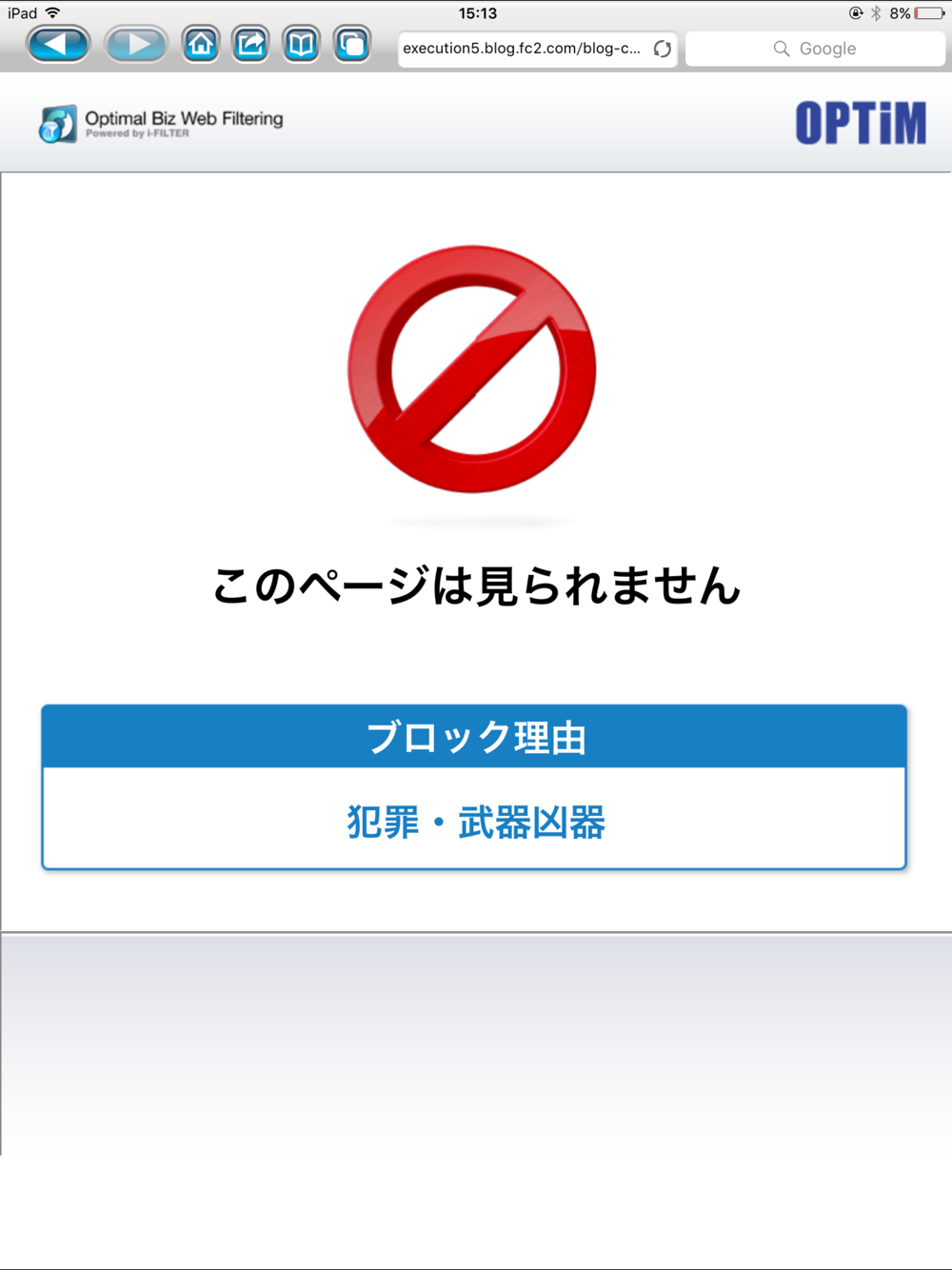Tap the 15:13 clock in status bar
This screenshot has width=952, height=1270.
coord(477,13)
